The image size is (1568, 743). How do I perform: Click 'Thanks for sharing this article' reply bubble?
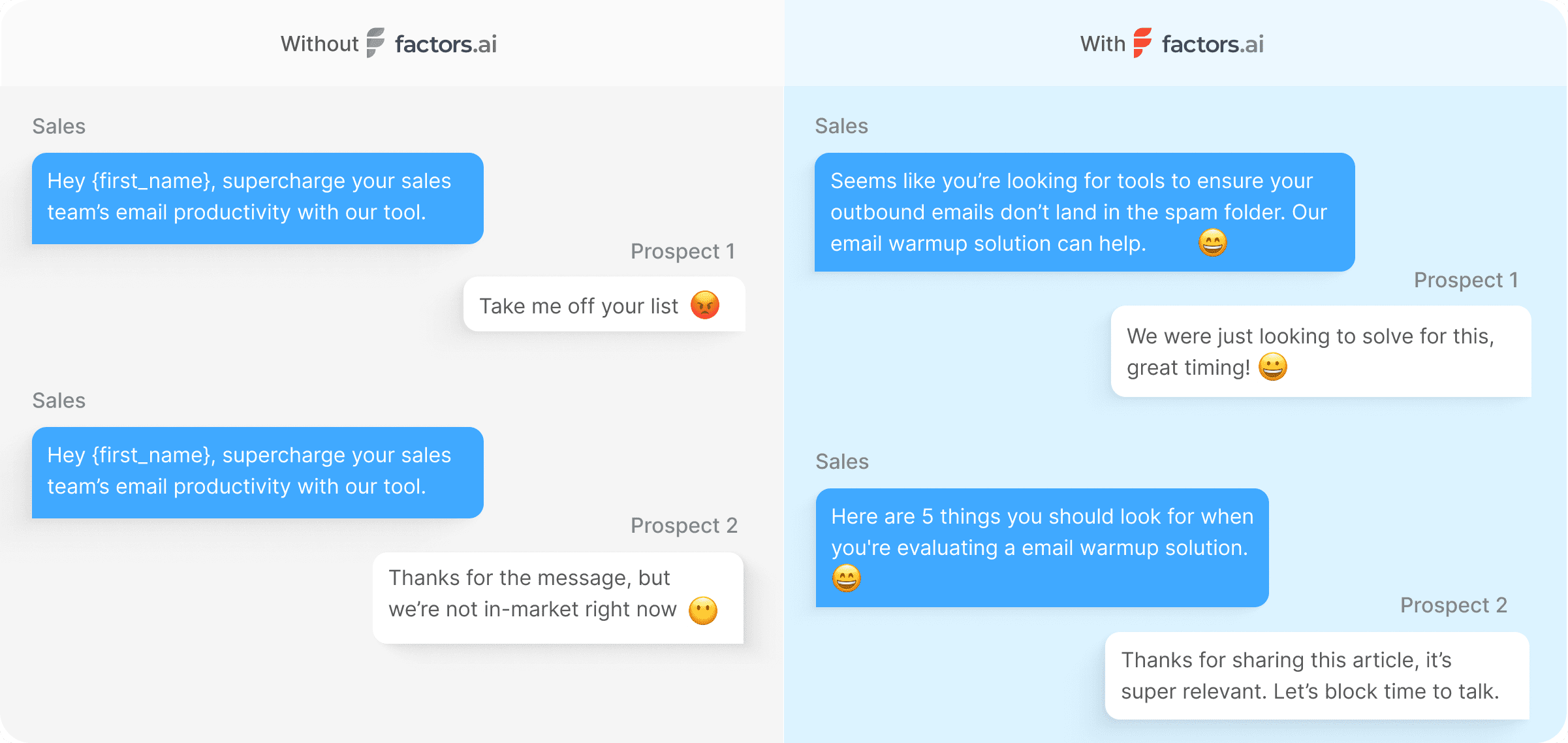coord(1316,676)
